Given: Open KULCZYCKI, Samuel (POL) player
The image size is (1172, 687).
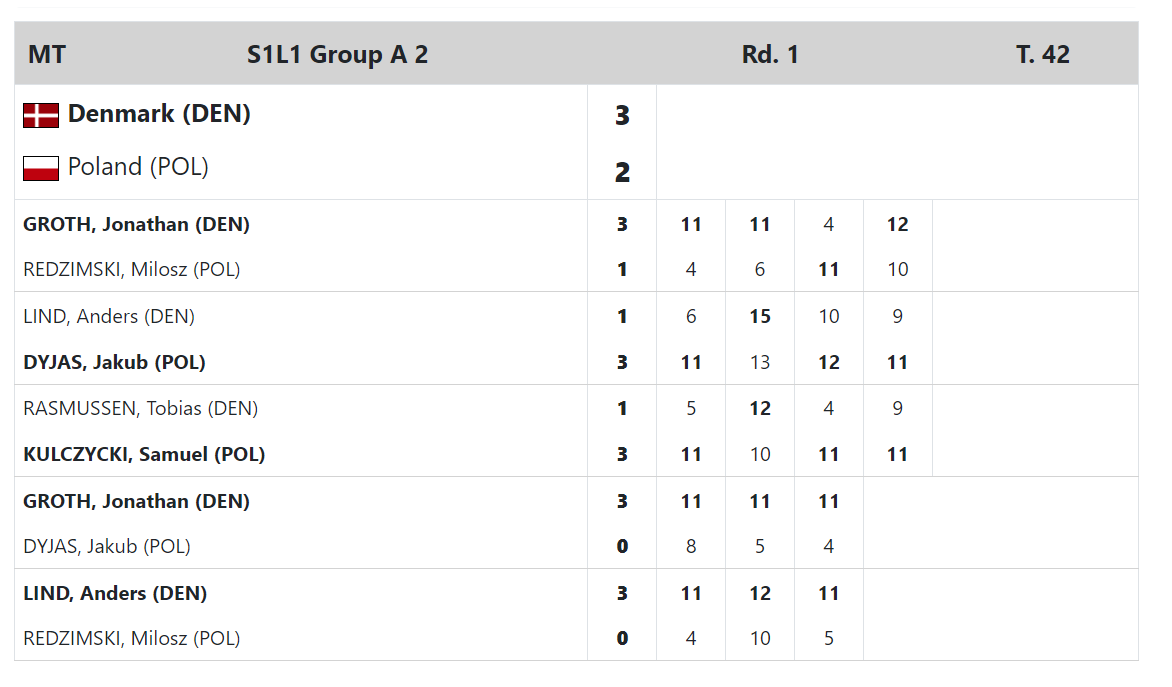Looking at the screenshot, I should click(144, 455).
